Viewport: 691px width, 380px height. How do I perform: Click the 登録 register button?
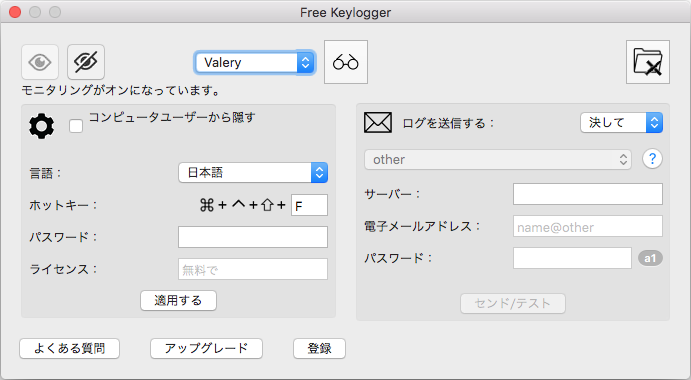pos(319,349)
